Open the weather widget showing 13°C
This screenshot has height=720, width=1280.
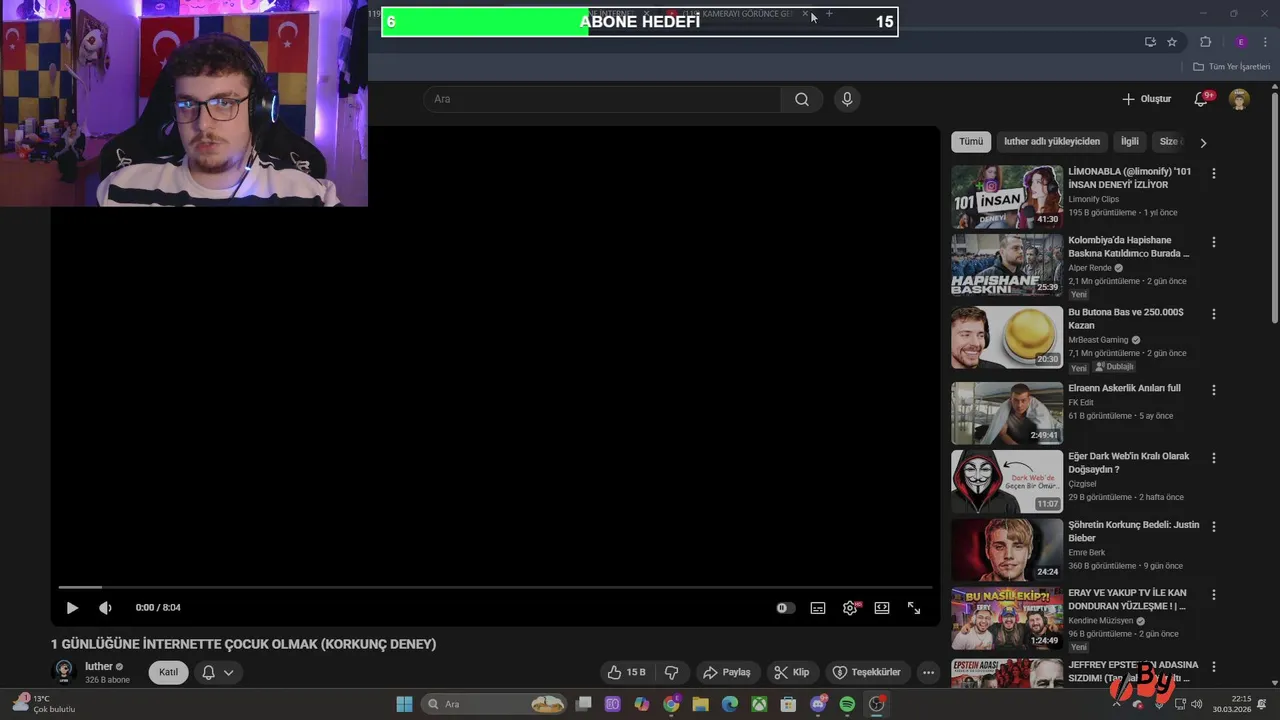click(x=44, y=704)
